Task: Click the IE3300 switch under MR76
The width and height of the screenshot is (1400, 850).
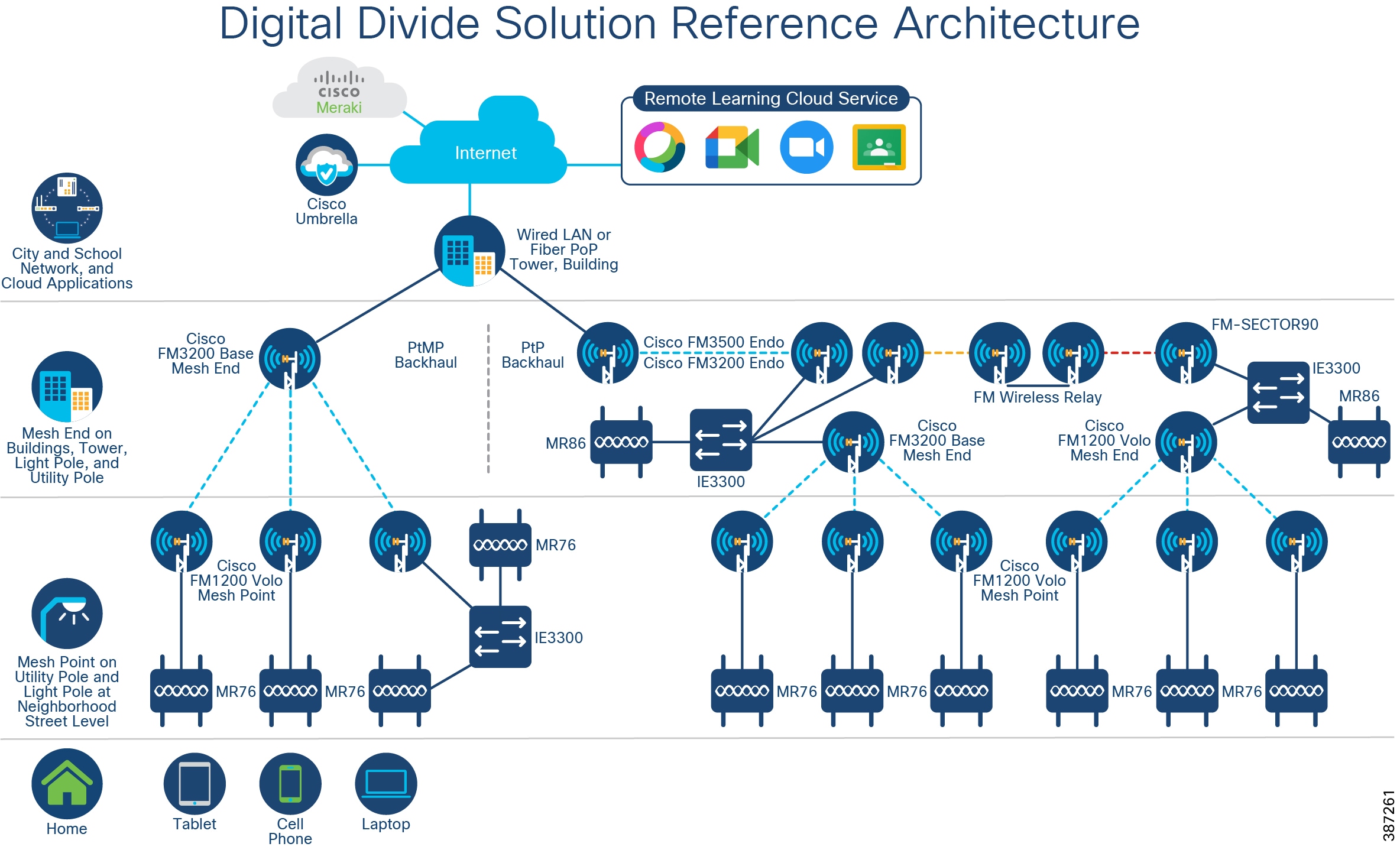Action: coord(500,637)
